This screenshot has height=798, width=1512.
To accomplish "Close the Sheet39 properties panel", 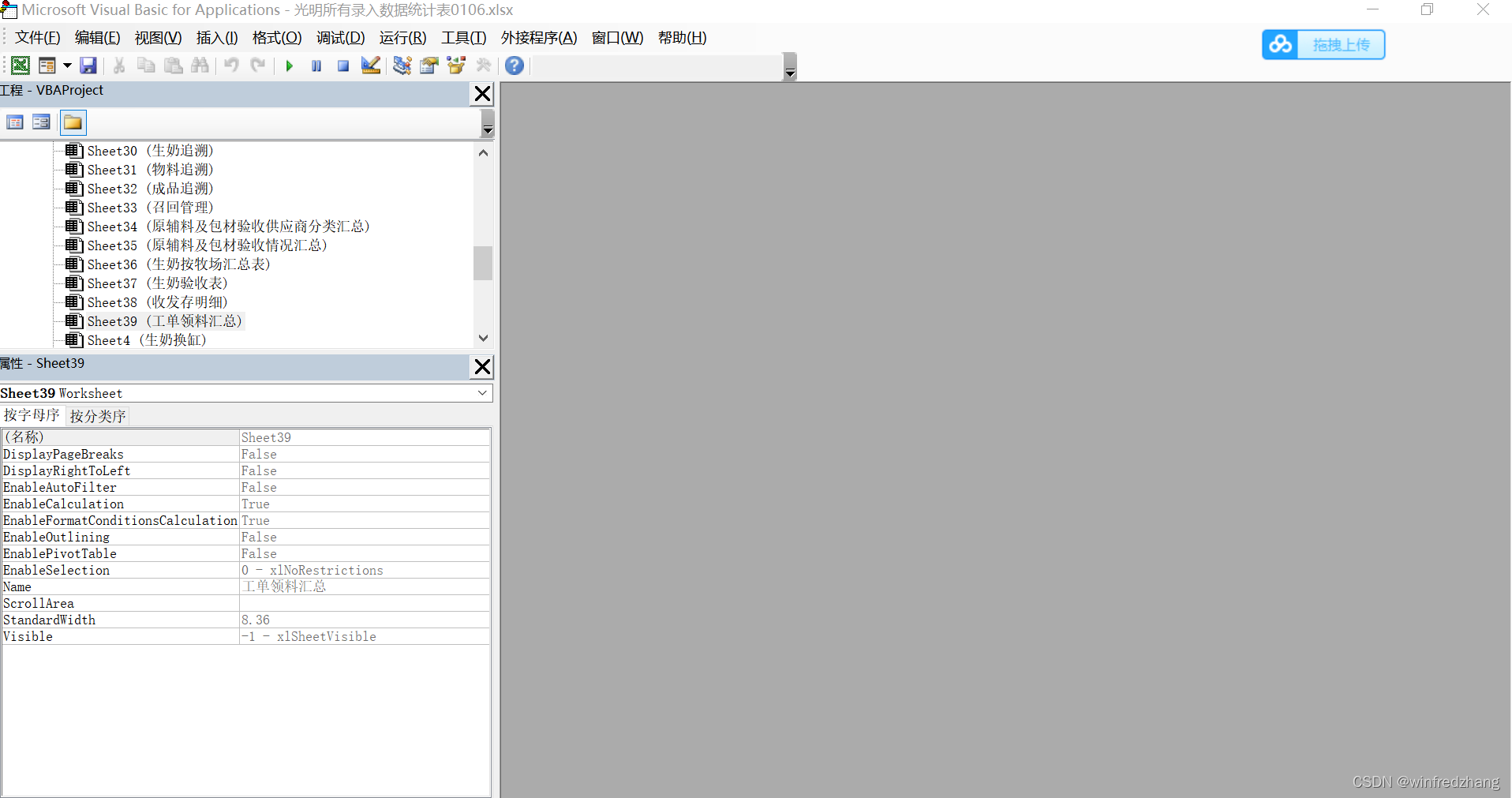I will [482, 367].
